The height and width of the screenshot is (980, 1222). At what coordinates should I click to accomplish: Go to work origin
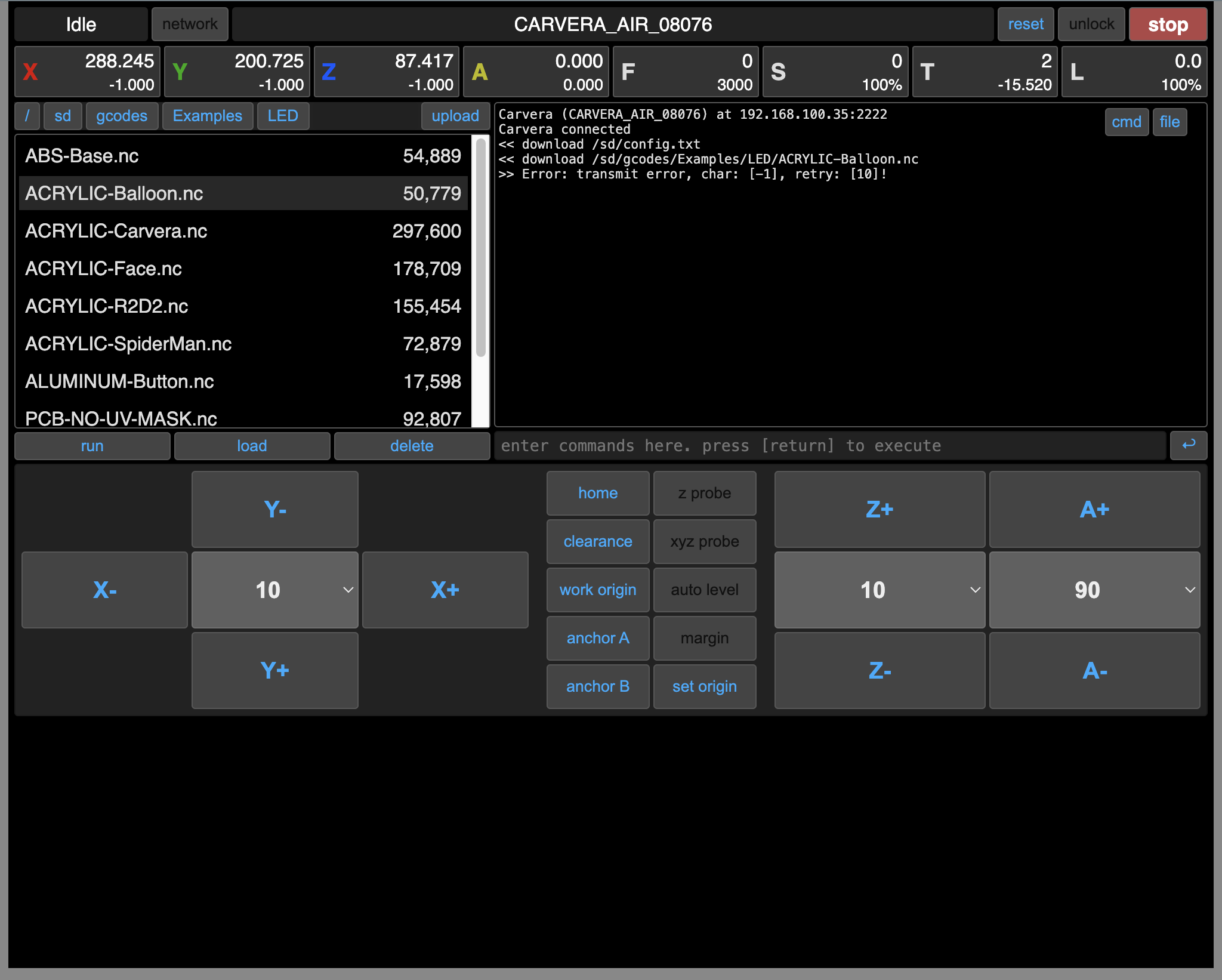[598, 590]
